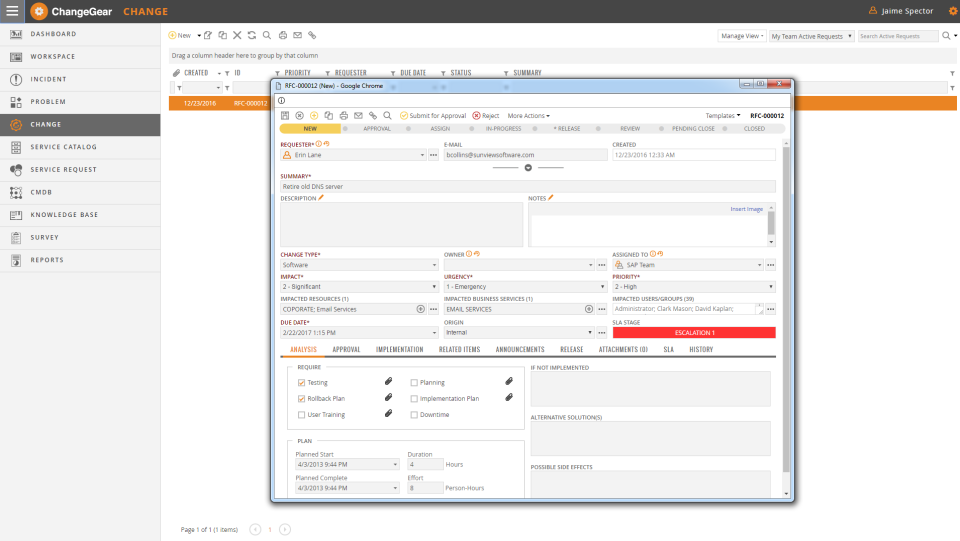Click the copy icon in RFC toolbar
The width and height of the screenshot is (960, 541).
329,115
